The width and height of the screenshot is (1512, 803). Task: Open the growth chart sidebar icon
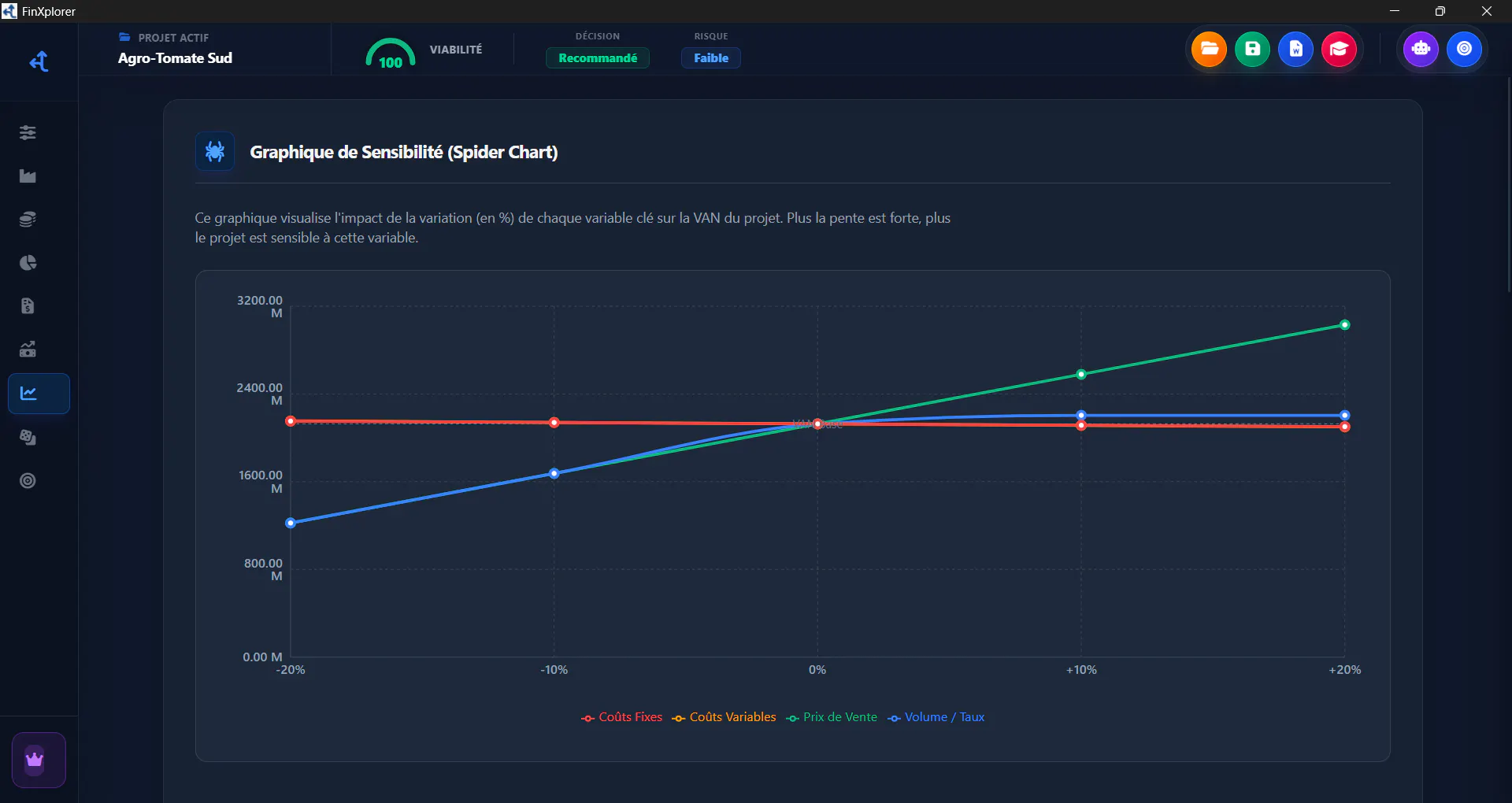[28, 349]
